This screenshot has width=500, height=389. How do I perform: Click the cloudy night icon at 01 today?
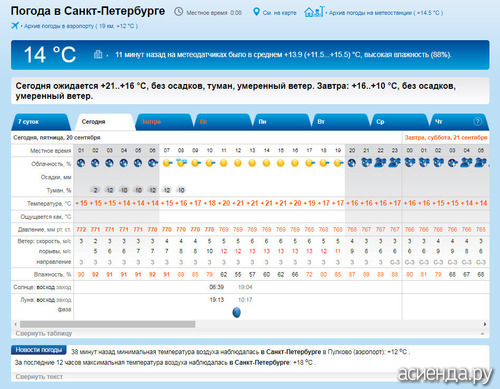click(x=81, y=163)
